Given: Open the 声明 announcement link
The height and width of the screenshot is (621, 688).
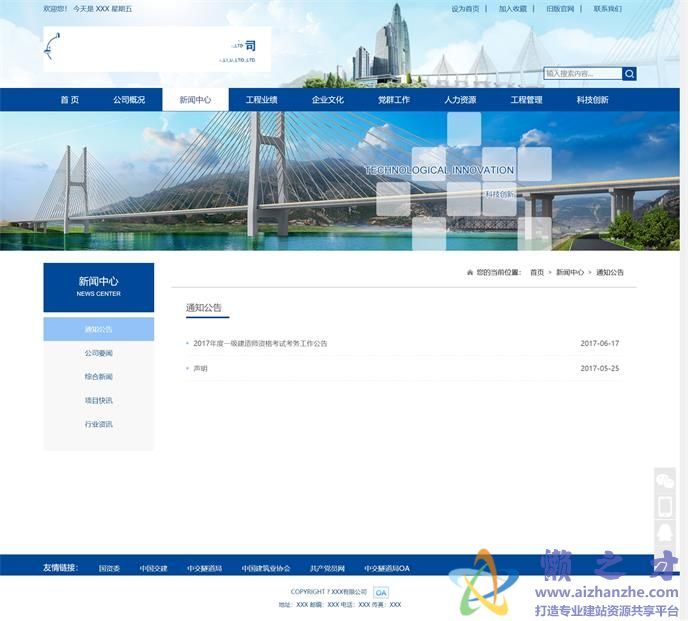Looking at the screenshot, I should click(x=201, y=368).
